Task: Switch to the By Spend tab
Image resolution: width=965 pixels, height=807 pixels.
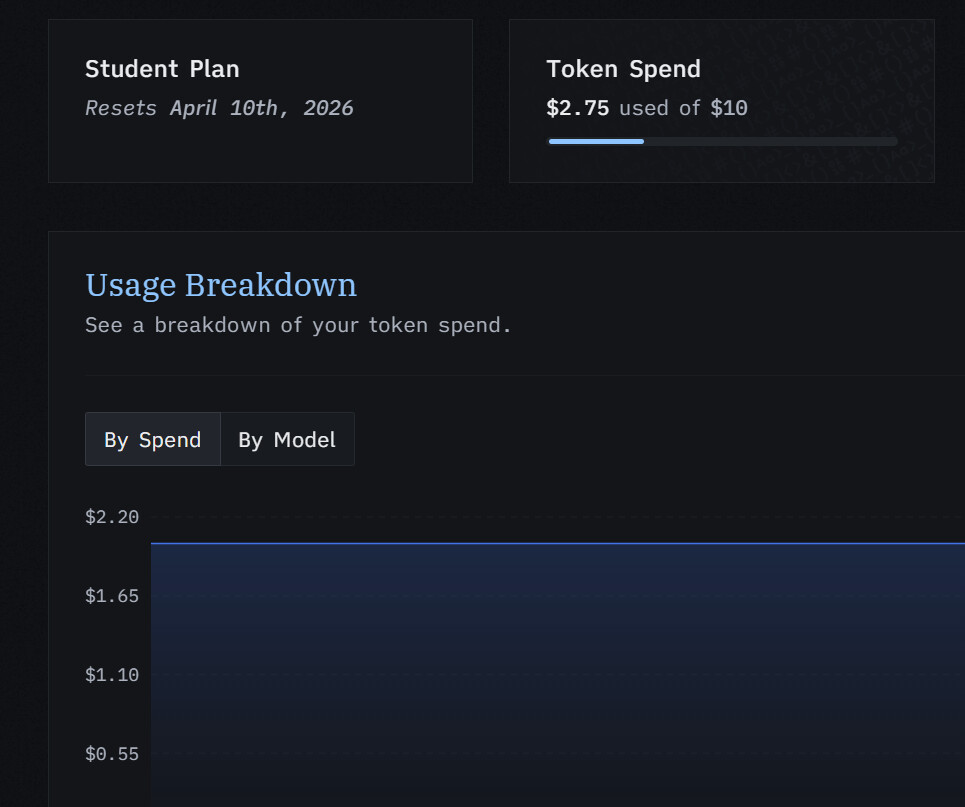Action: click(x=153, y=439)
